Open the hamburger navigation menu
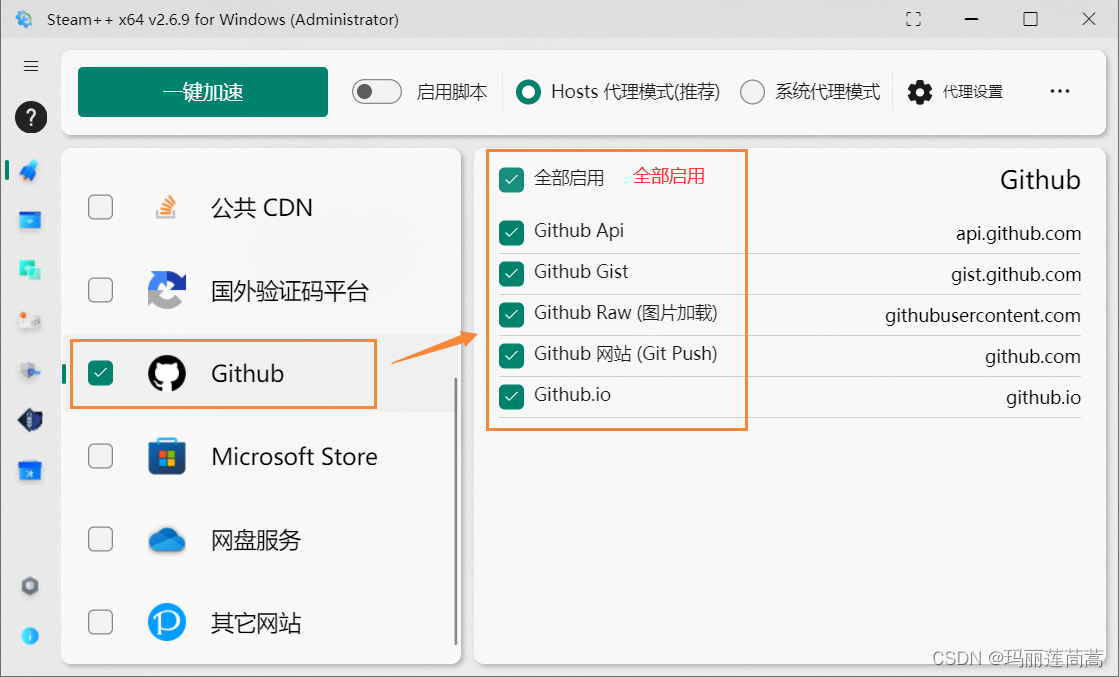This screenshot has height=677, width=1119. click(31, 66)
